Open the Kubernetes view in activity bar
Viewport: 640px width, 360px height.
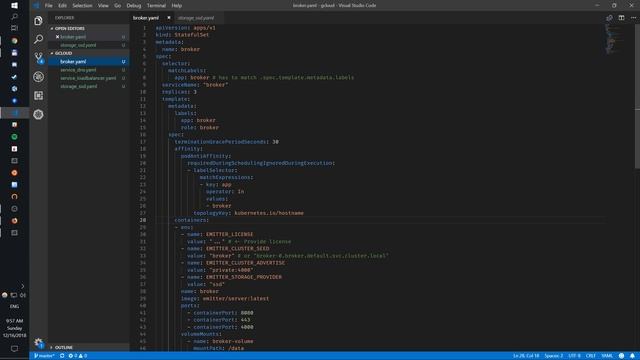(38, 114)
